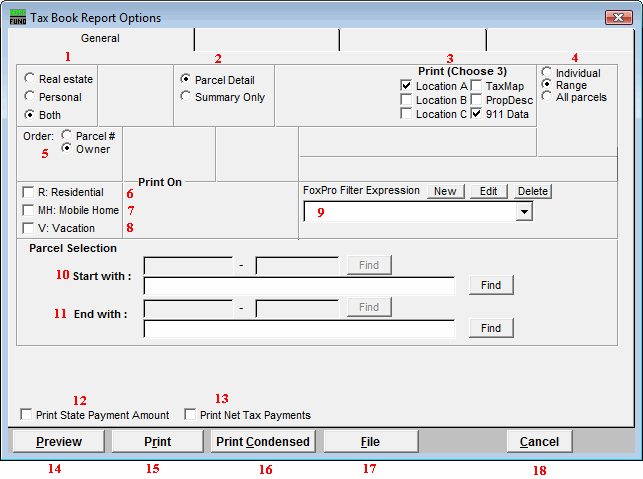Click New filter expression button
Screen dimensions: 643x479
click(x=444, y=191)
